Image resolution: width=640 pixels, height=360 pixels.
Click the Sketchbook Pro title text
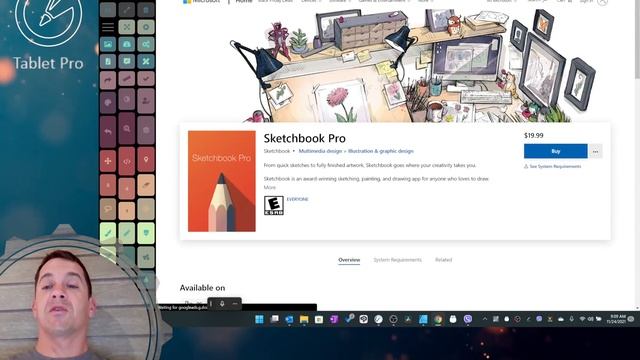coord(304,138)
